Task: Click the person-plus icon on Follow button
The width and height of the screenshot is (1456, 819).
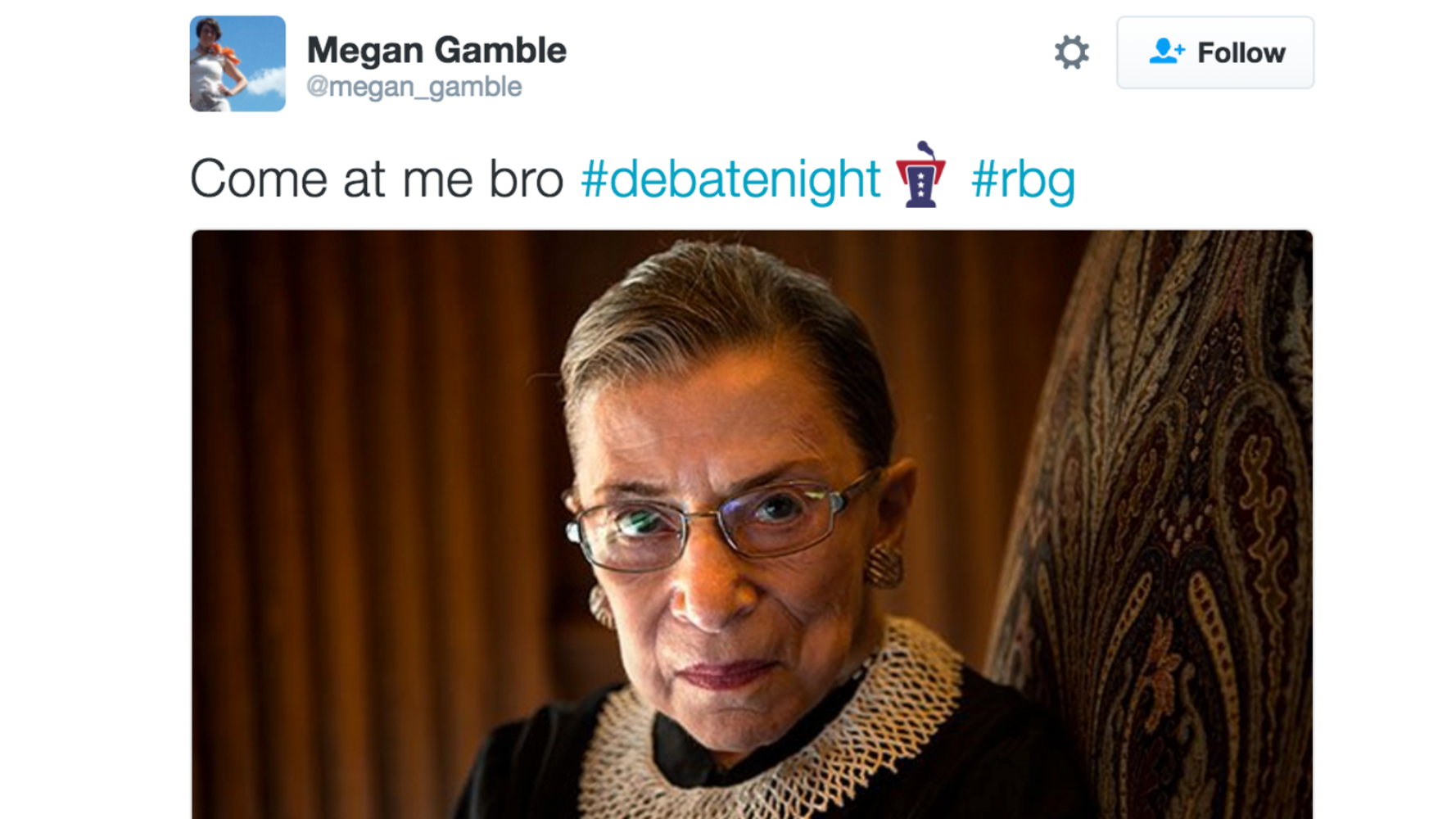Action: [x=1166, y=52]
